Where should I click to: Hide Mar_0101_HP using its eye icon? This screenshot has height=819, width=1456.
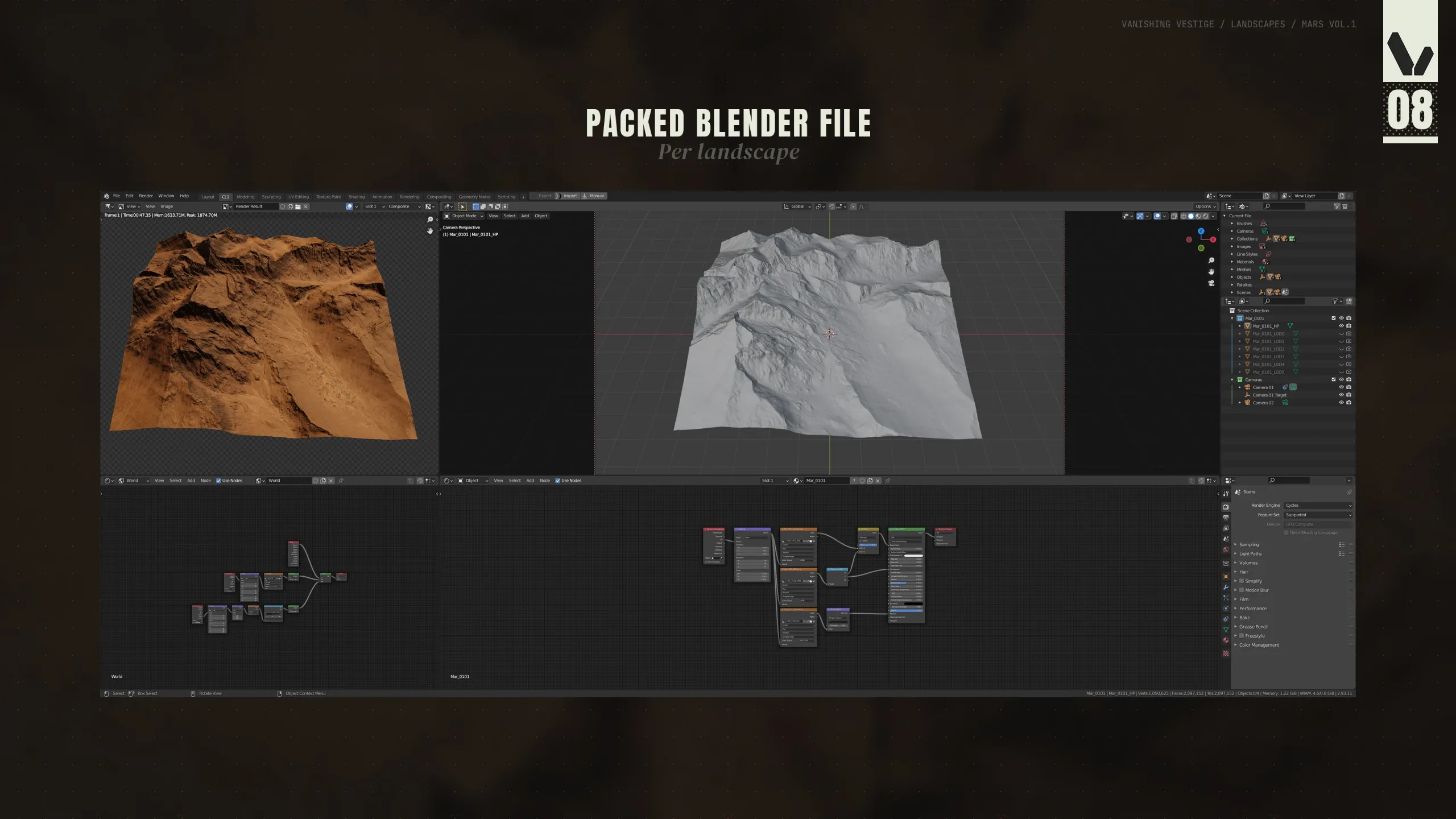coord(1341,326)
